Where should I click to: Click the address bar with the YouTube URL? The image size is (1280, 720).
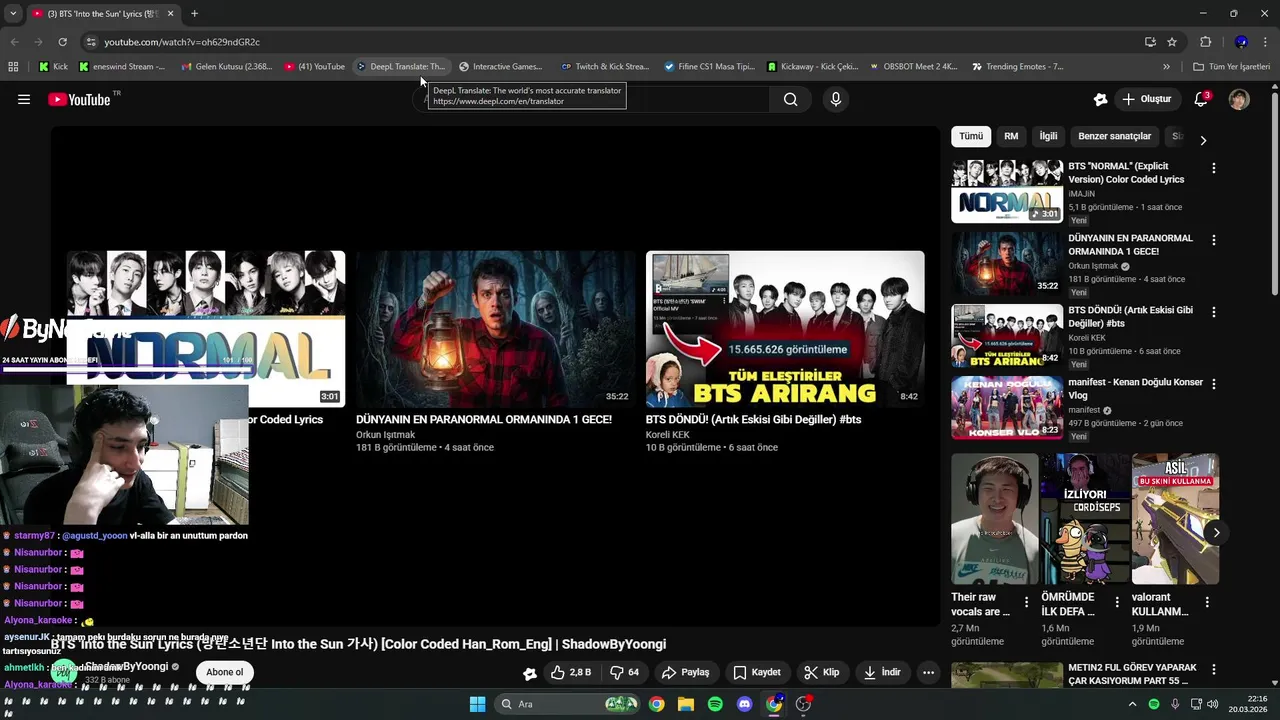click(610, 42)
